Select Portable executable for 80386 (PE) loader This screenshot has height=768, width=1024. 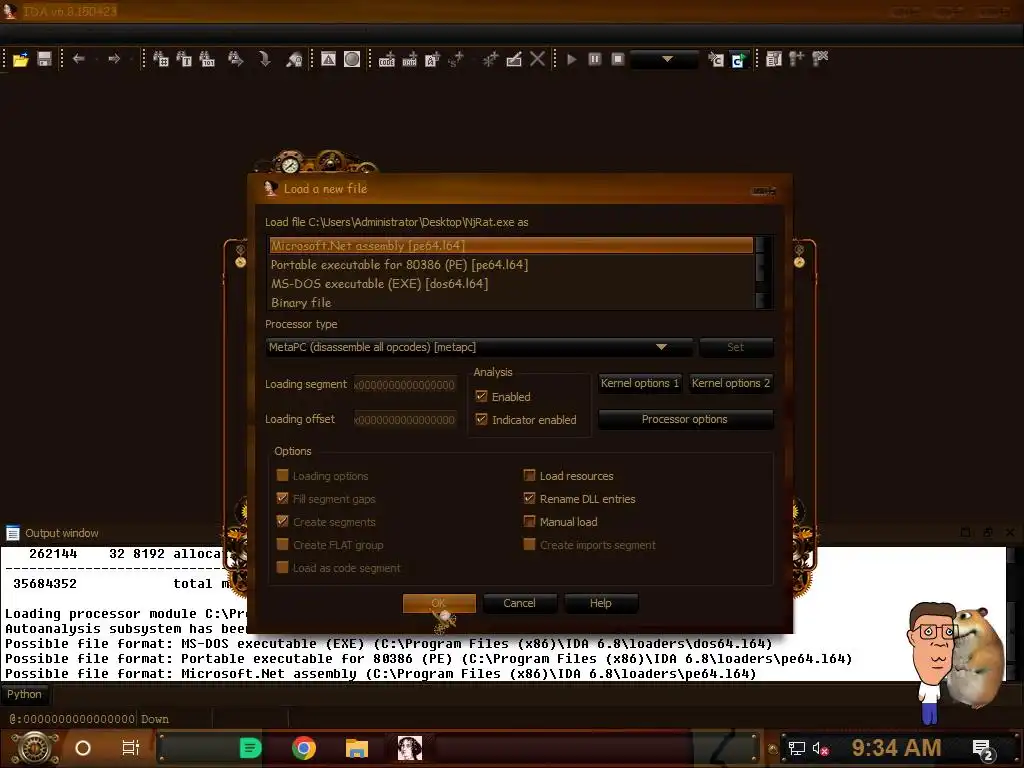tap(511, 264)
